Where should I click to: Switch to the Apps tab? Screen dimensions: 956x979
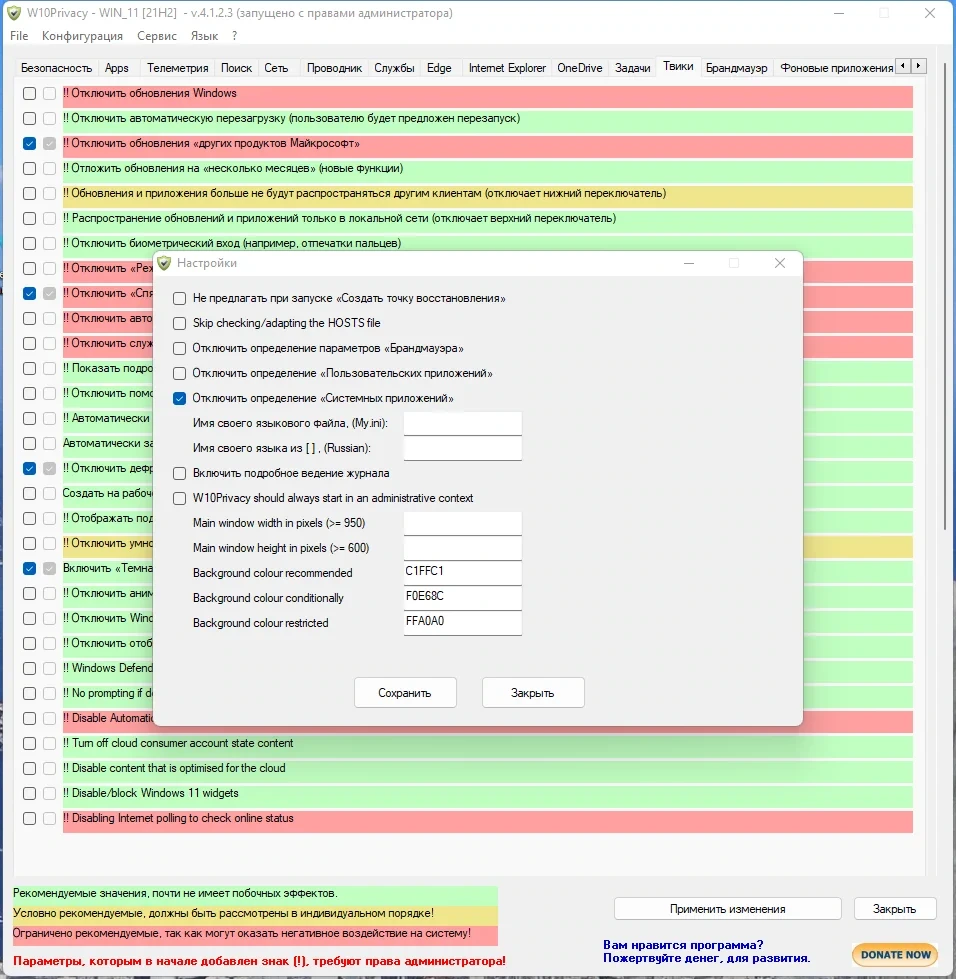click(x=117, y=68)
